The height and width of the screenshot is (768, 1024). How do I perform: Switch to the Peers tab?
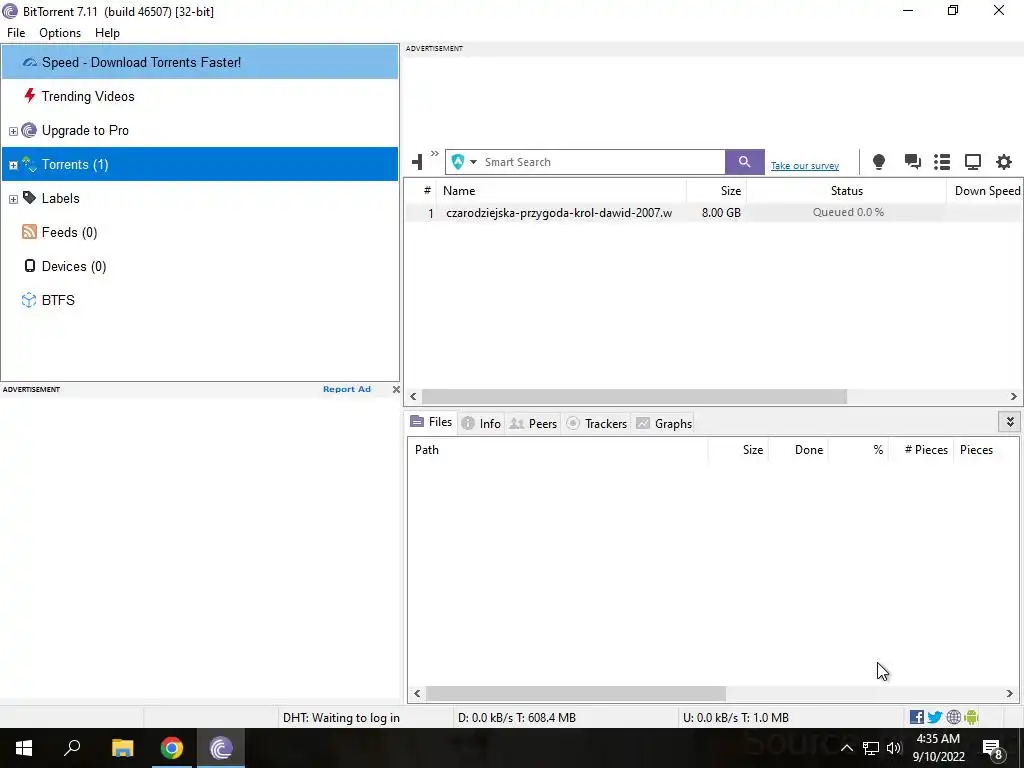pos(534,423)
